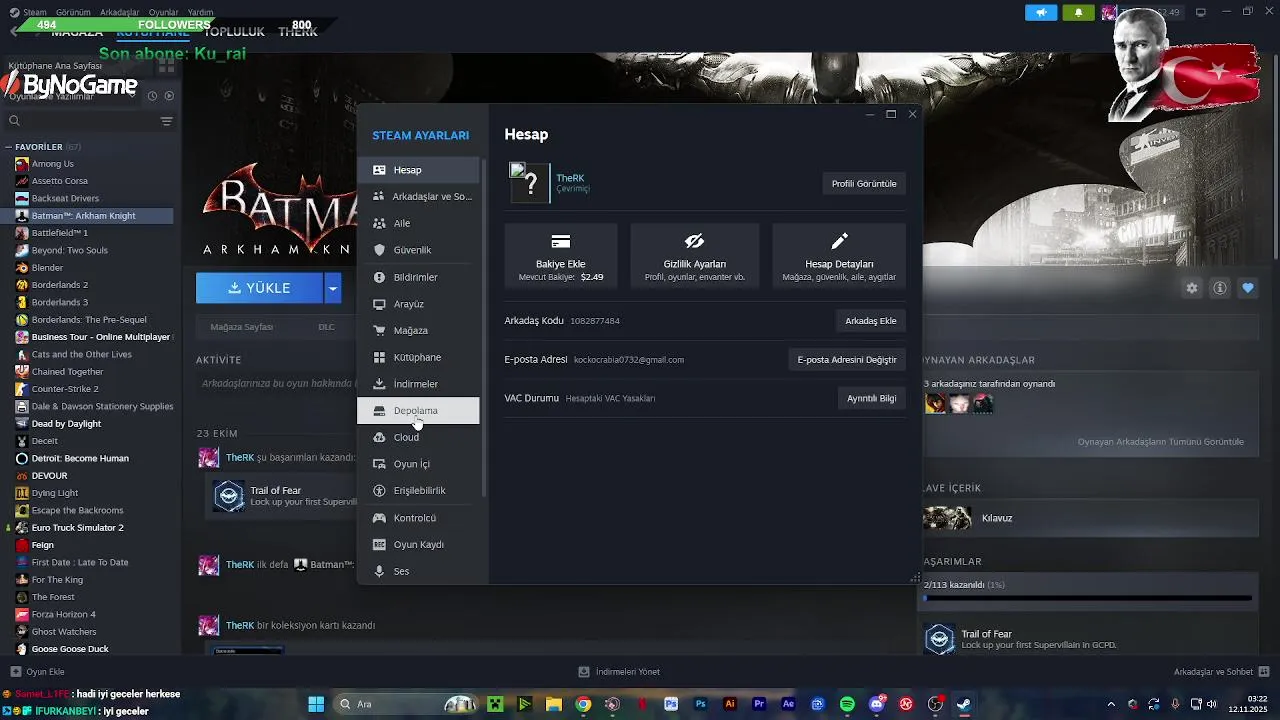This screenshot has height=720, width=1280.
Task: Open Windows Start button
Action: click(x=316, y=704)
